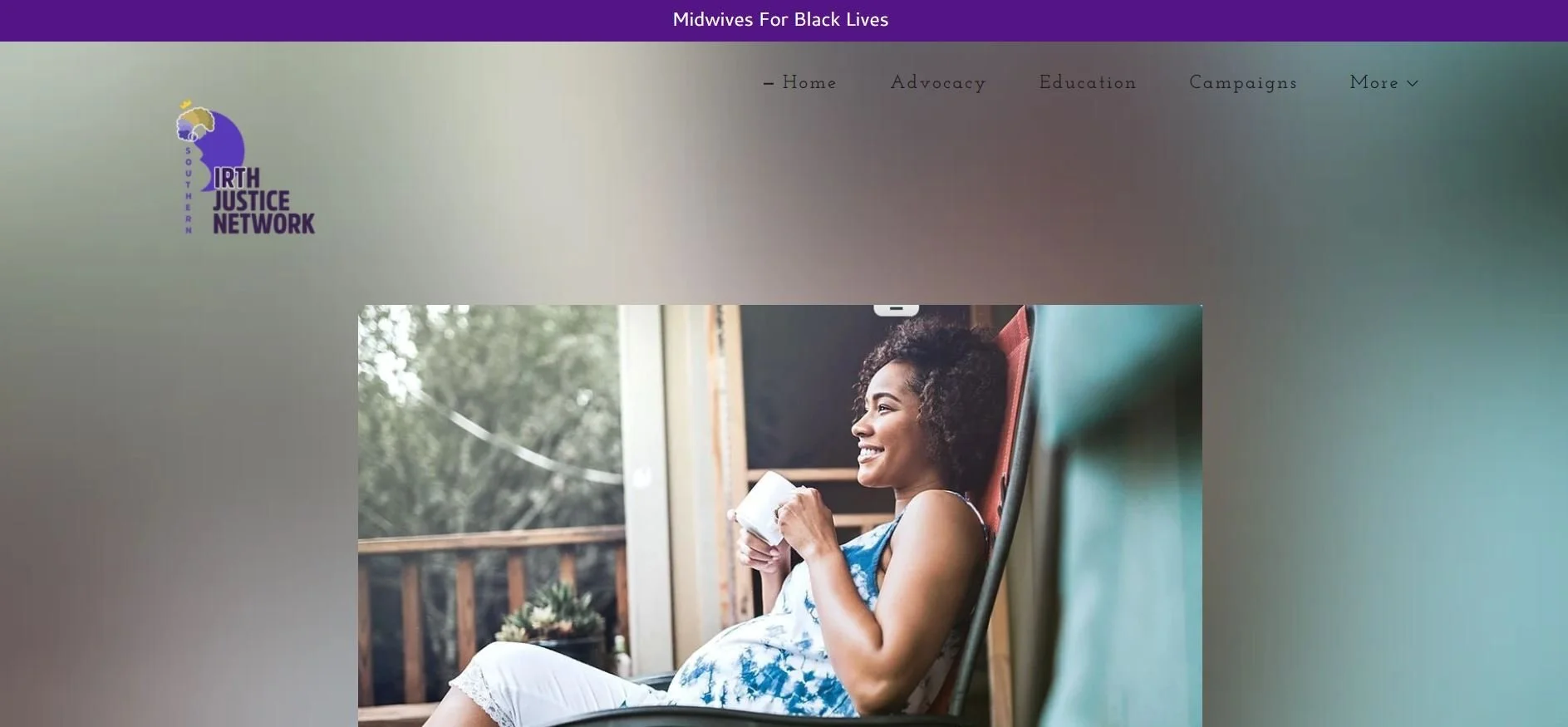Open the More navigation dropdown label
The image size is (1568, 727).
[x=1374, y=83]
